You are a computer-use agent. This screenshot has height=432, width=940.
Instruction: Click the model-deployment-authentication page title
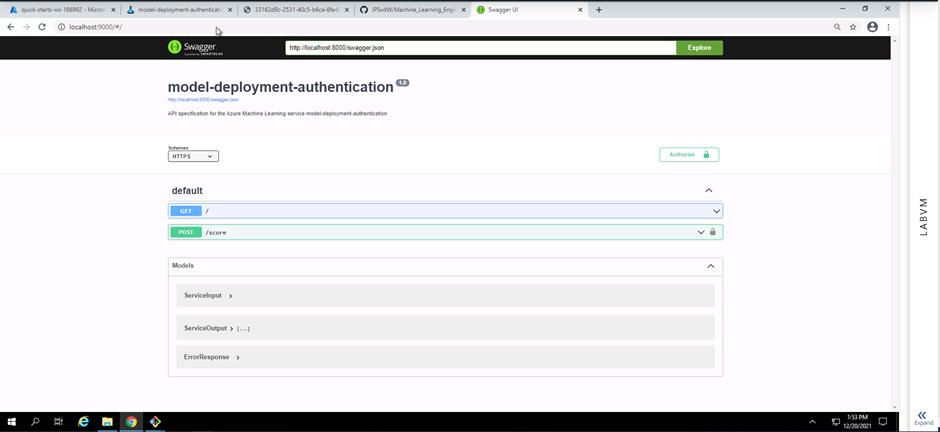coord(281,87)
